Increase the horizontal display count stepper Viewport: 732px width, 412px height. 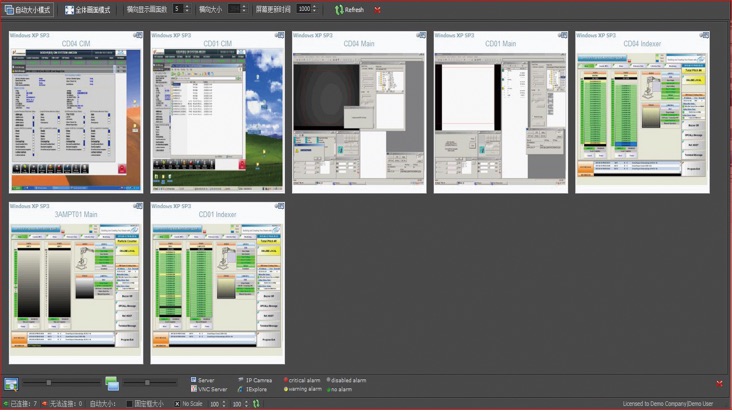(x=187, y=7)
